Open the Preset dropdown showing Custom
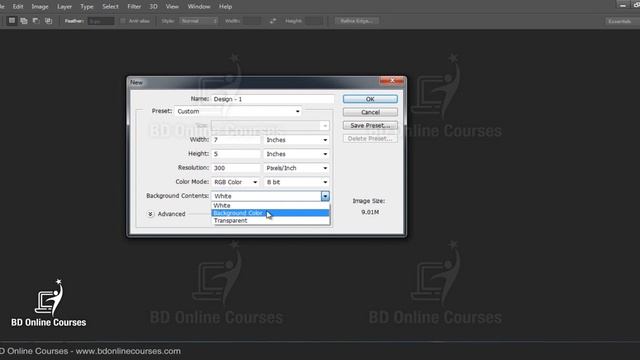 coord(238,111)
